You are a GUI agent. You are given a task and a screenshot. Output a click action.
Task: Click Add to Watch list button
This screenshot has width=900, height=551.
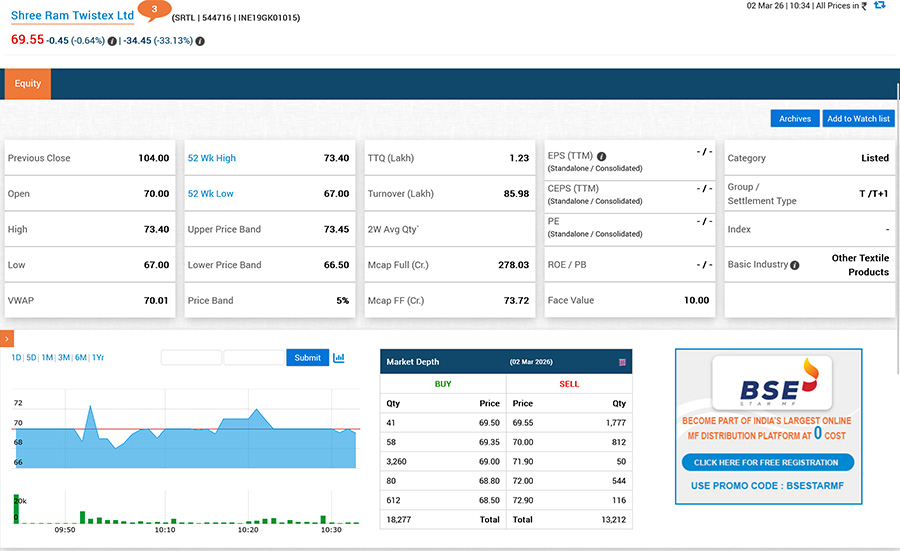point(858,119)
